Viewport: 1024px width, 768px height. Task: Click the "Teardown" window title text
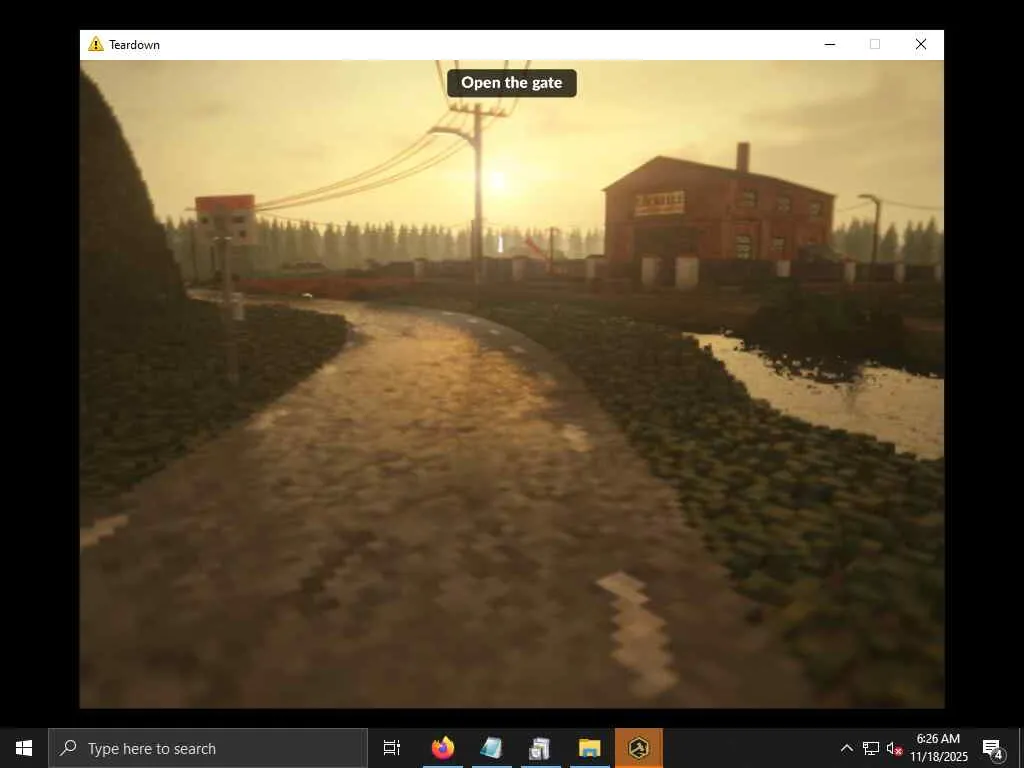(135, 45)
